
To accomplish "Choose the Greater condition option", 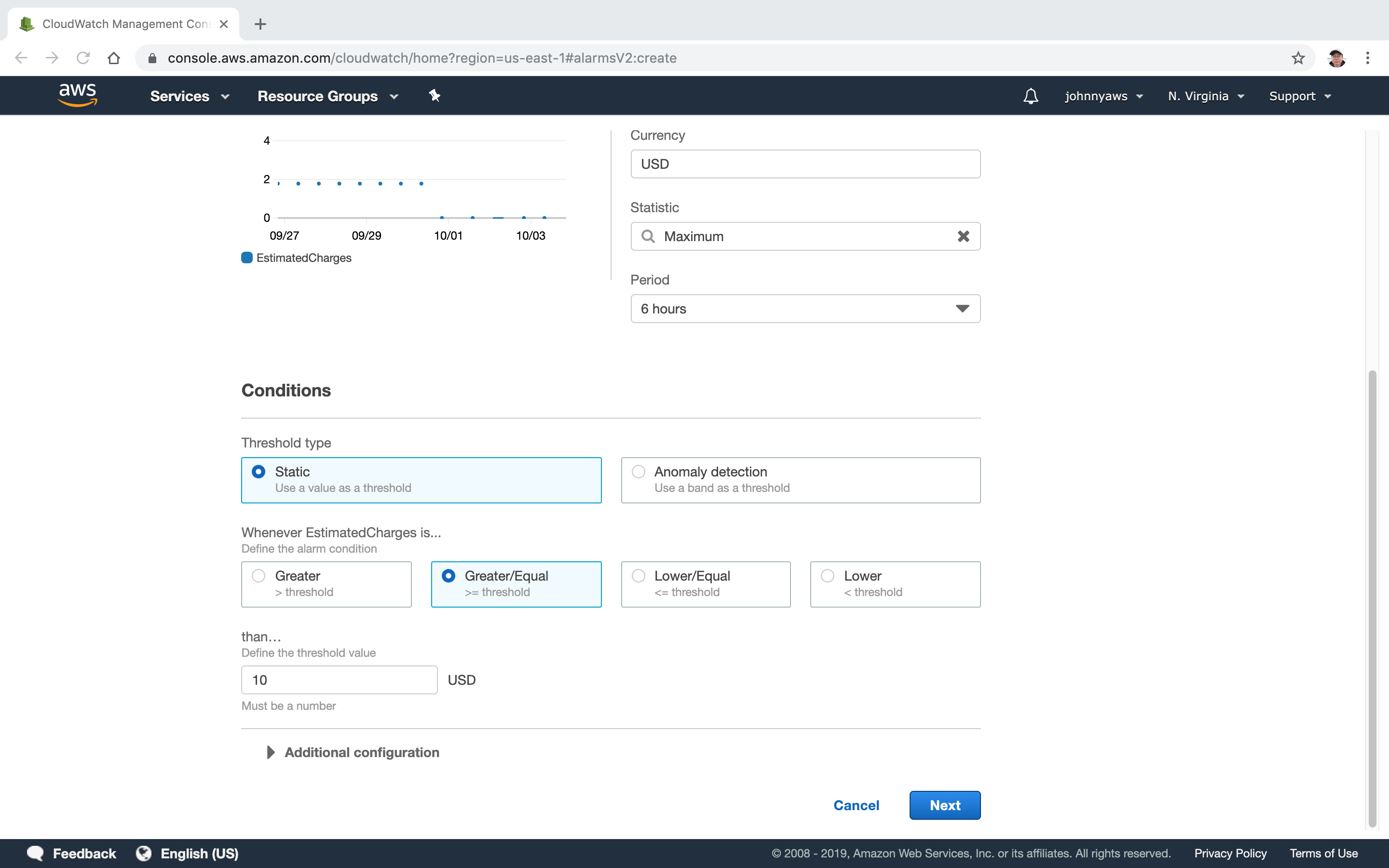I will pos(327,584).
